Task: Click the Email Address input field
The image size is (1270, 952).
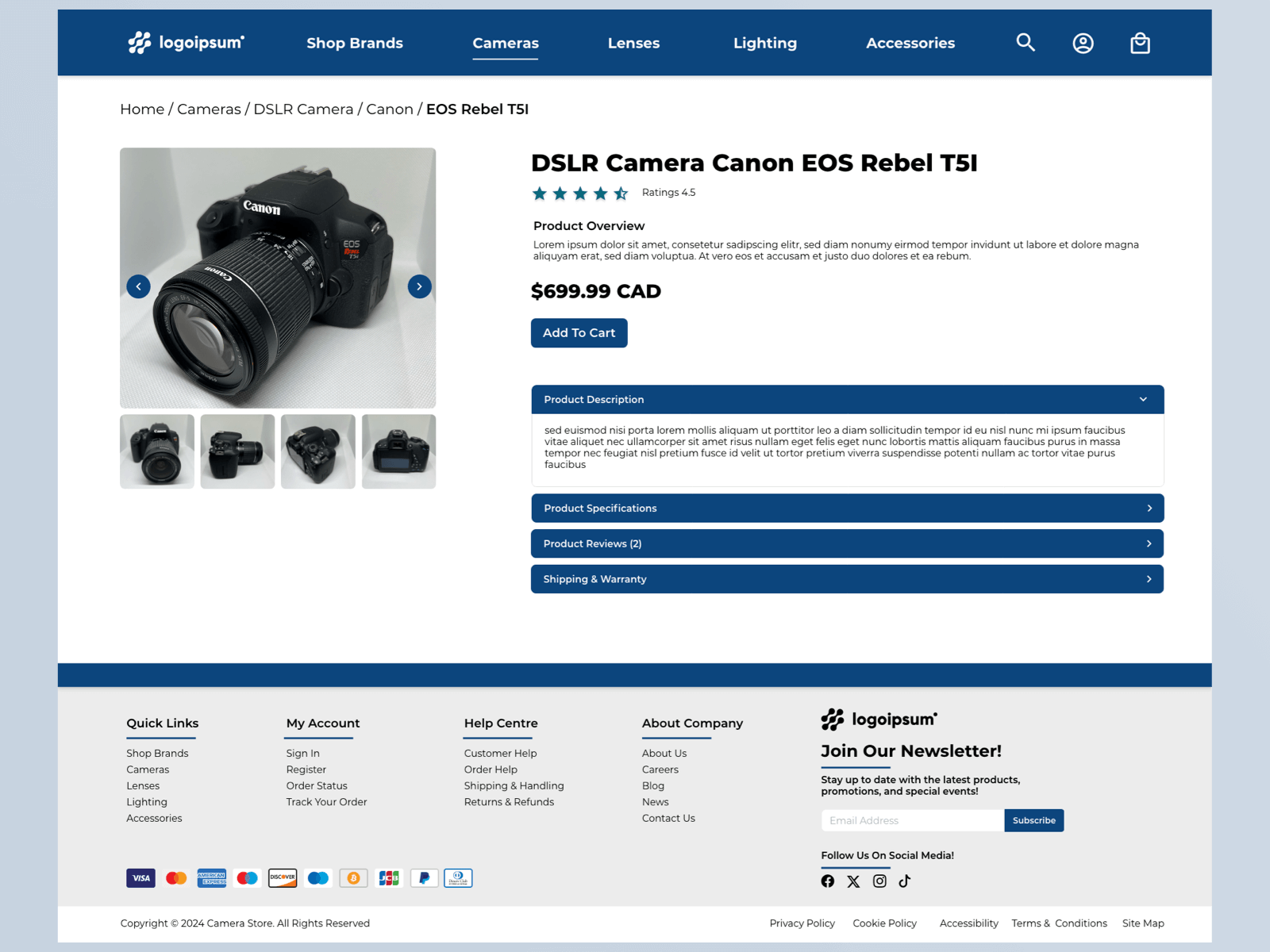Action: click(913, 820)
